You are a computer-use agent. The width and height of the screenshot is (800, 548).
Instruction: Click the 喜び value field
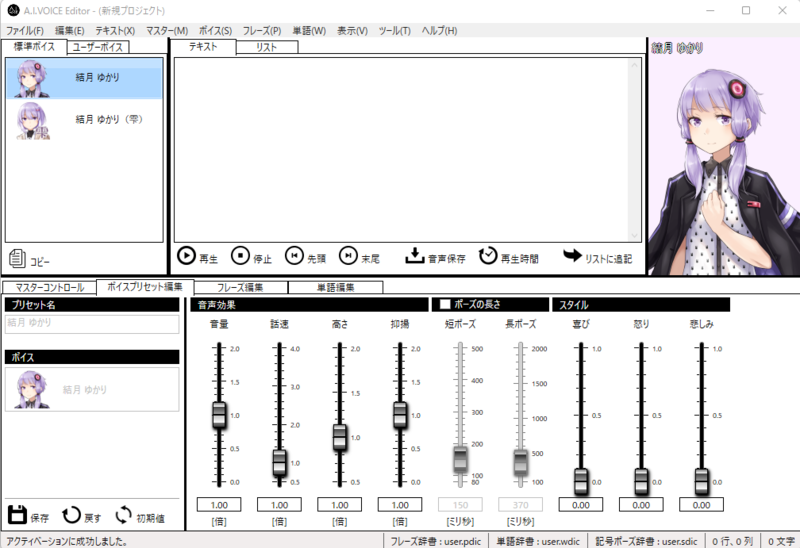pos(581,505)
